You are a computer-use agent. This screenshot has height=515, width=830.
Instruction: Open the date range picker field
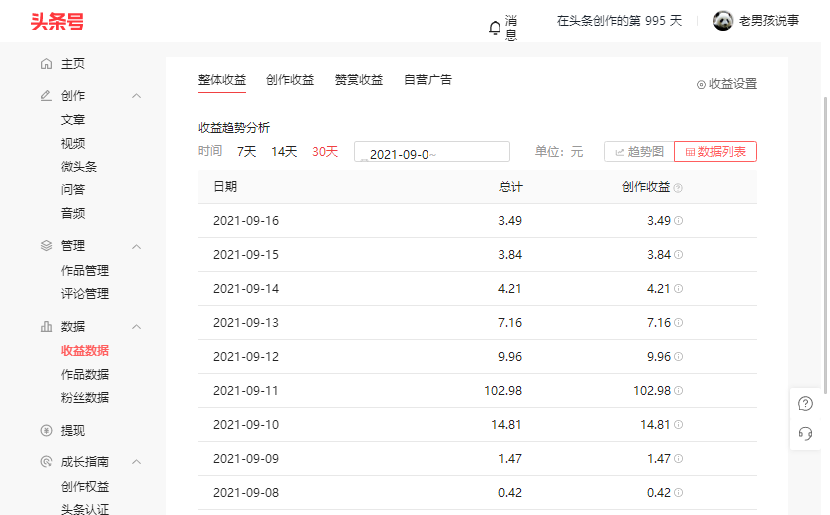click(431, 151)
